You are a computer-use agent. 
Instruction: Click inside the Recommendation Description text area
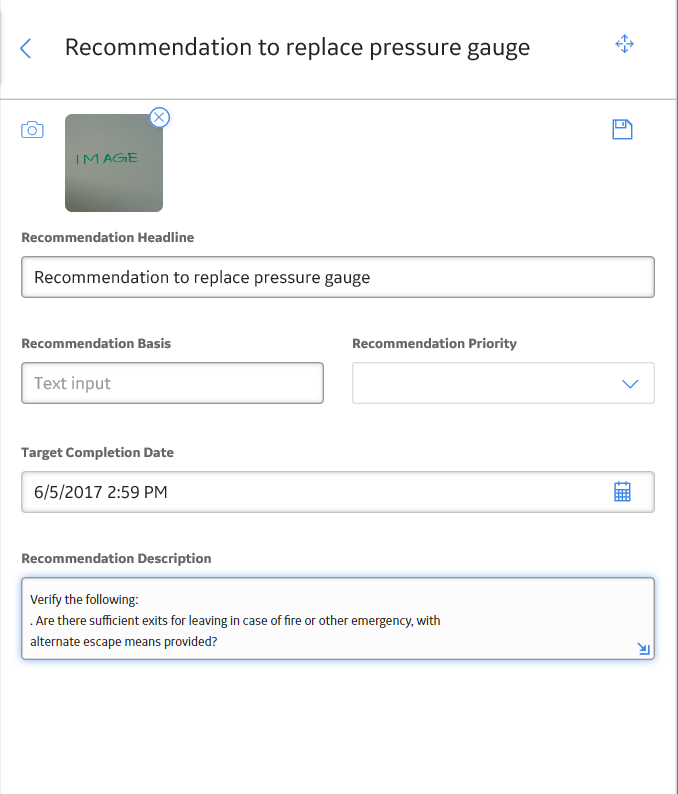[338, 618]
